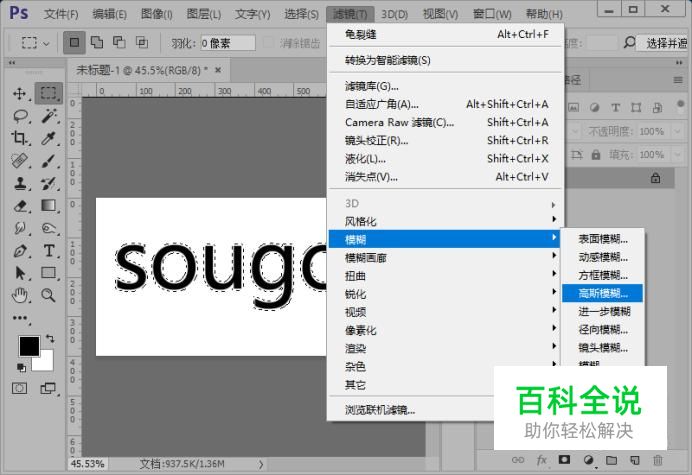Viewport: 692px width, 475px height.
Task: Click the white background color swatch
Action: tap(45, 363)
